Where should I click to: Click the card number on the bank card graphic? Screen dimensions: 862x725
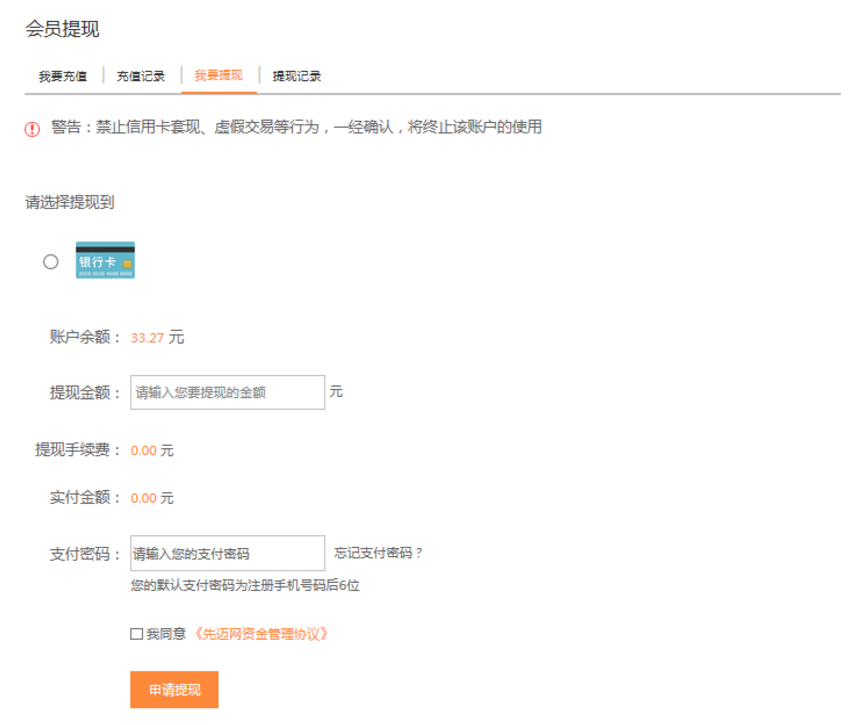click(105, 273)
